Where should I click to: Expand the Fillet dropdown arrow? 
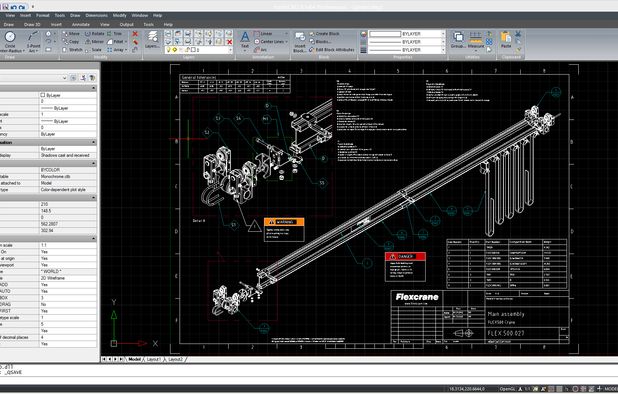click(x=126, y=42)
